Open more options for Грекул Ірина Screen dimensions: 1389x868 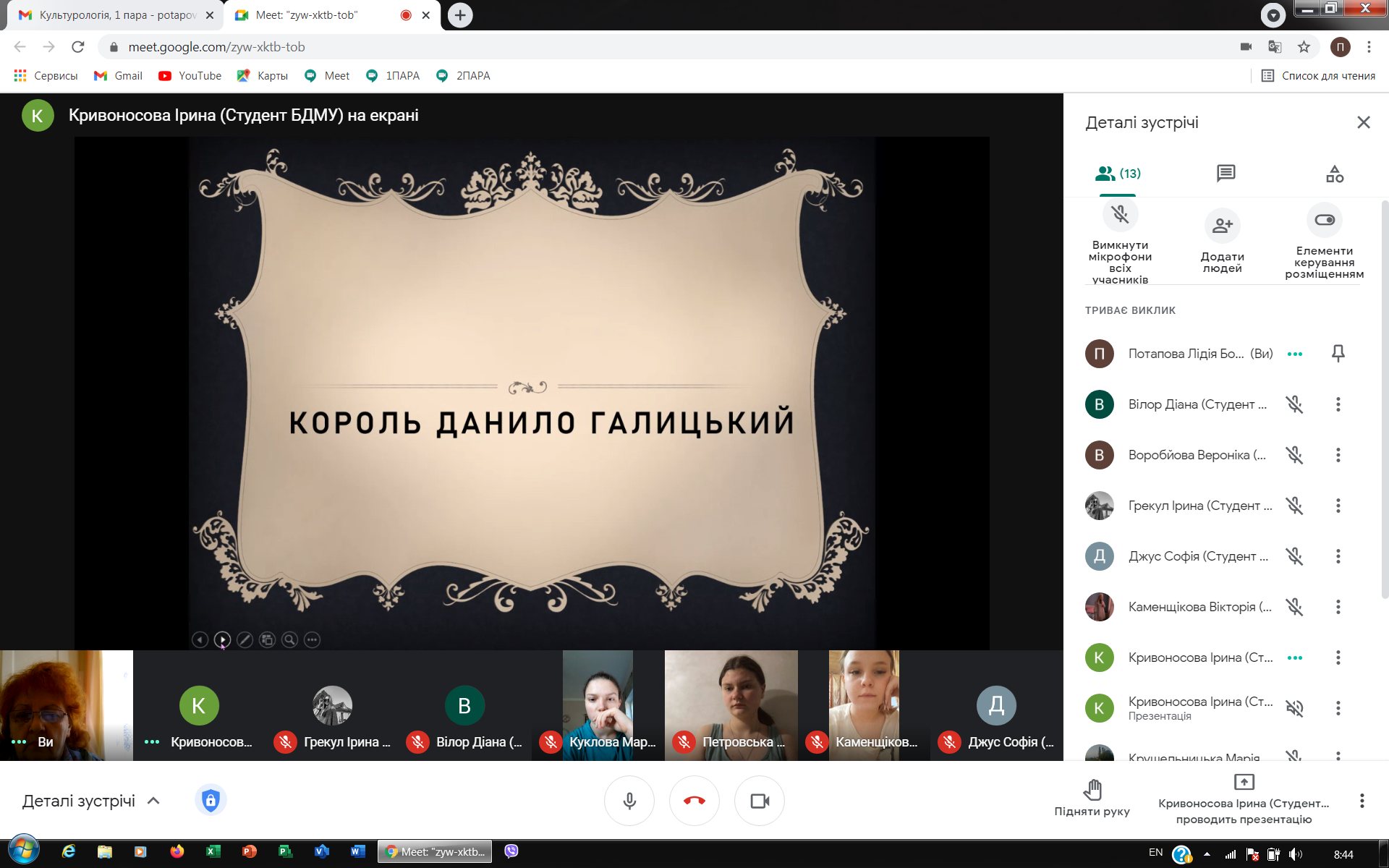(1338, 506)
